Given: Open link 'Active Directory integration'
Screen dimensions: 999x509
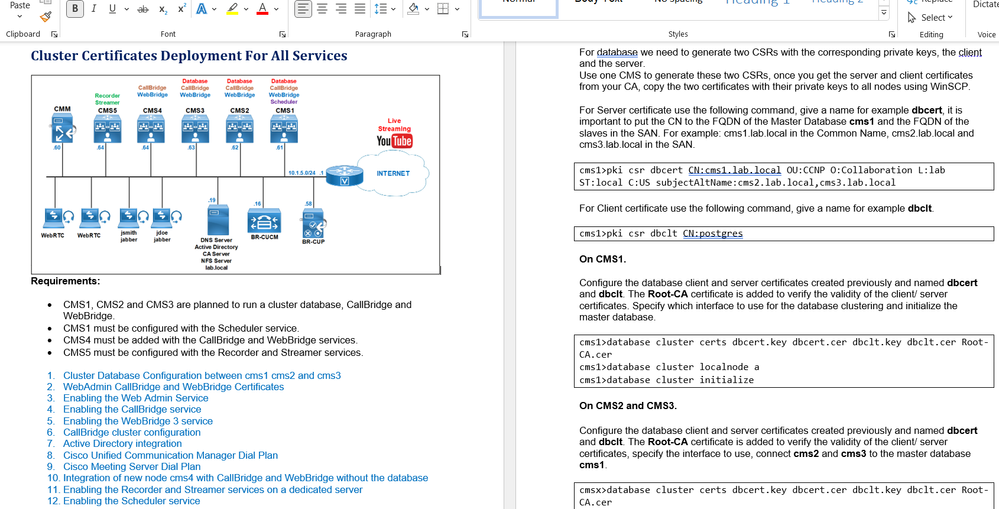Looking at the screenshot, I should (x=122, y=443).
